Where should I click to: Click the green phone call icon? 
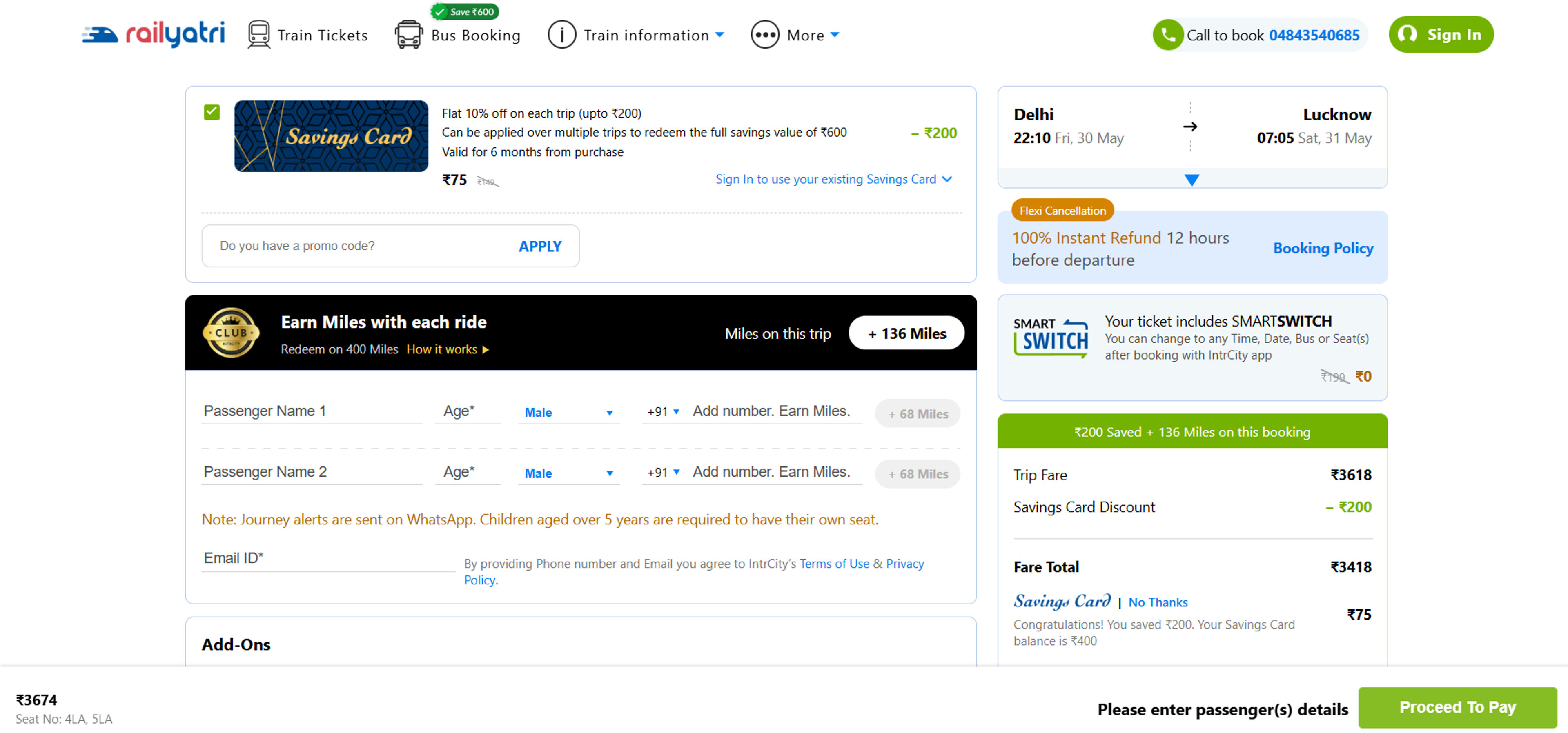click(x=1167, y=35)
